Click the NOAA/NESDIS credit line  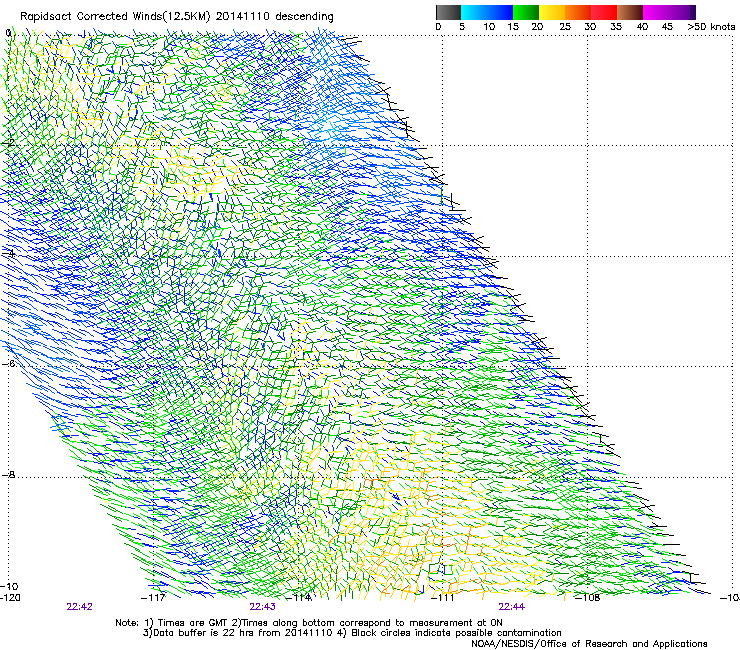589,644
